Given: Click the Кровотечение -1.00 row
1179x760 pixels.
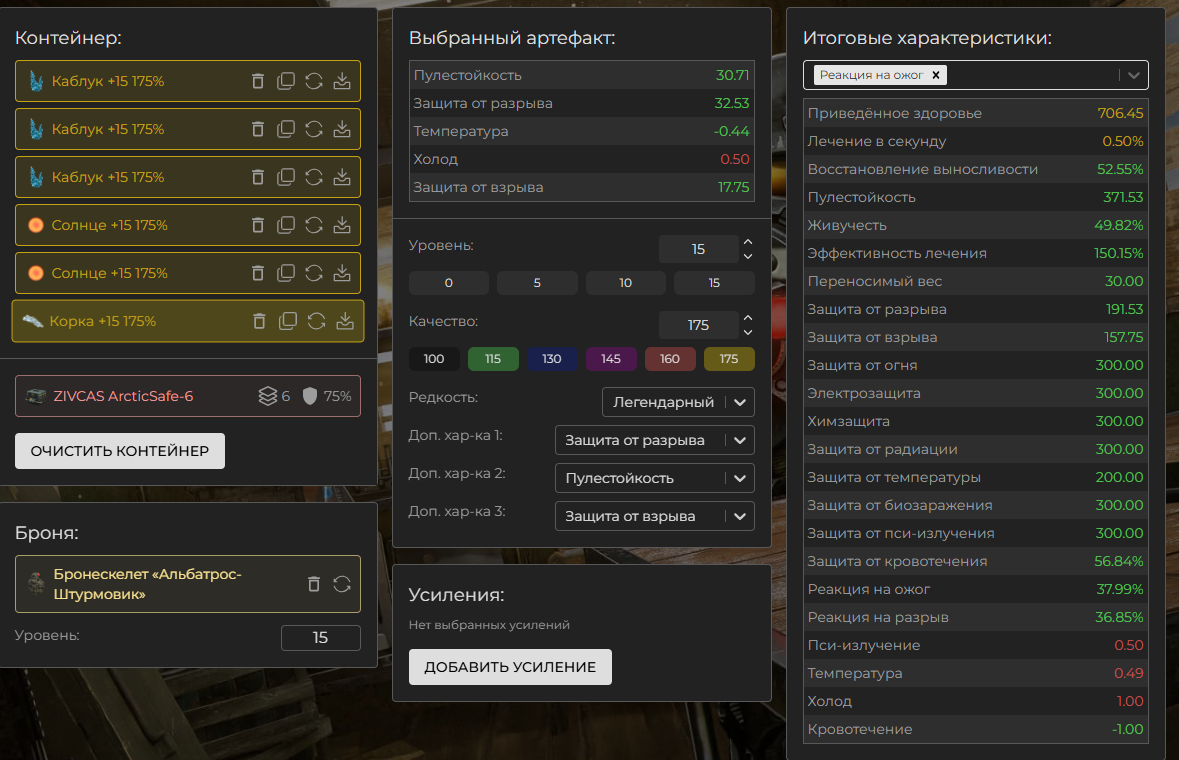Looking at the screenshot, I should click(x=975, y=729).
